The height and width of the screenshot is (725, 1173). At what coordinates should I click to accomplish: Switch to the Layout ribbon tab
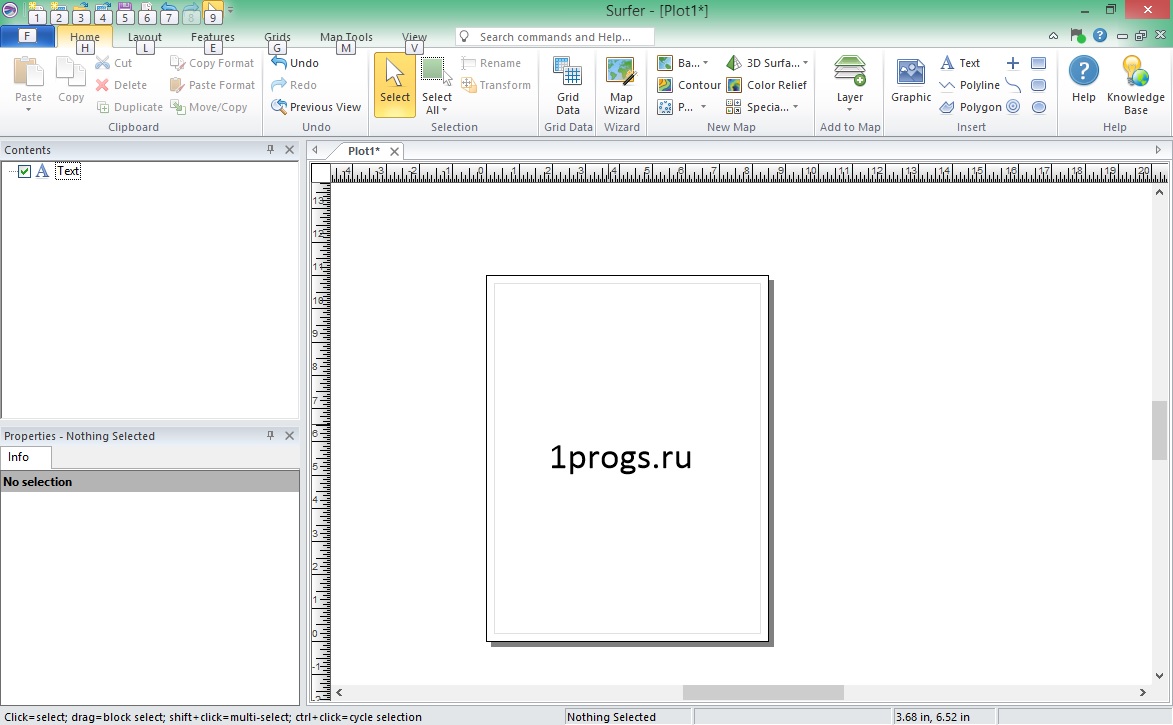144,37
